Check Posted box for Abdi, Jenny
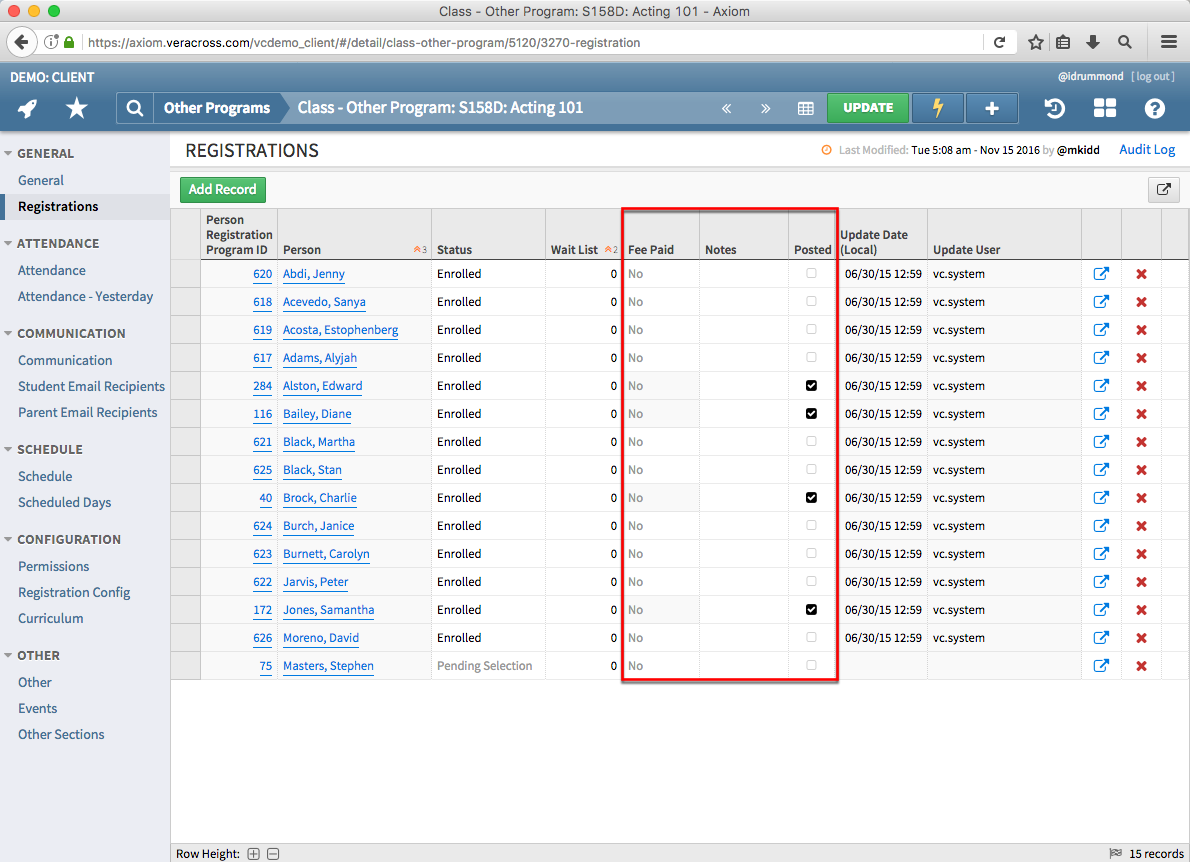Screen dimensions: 1190x862 tap(811, 273)
